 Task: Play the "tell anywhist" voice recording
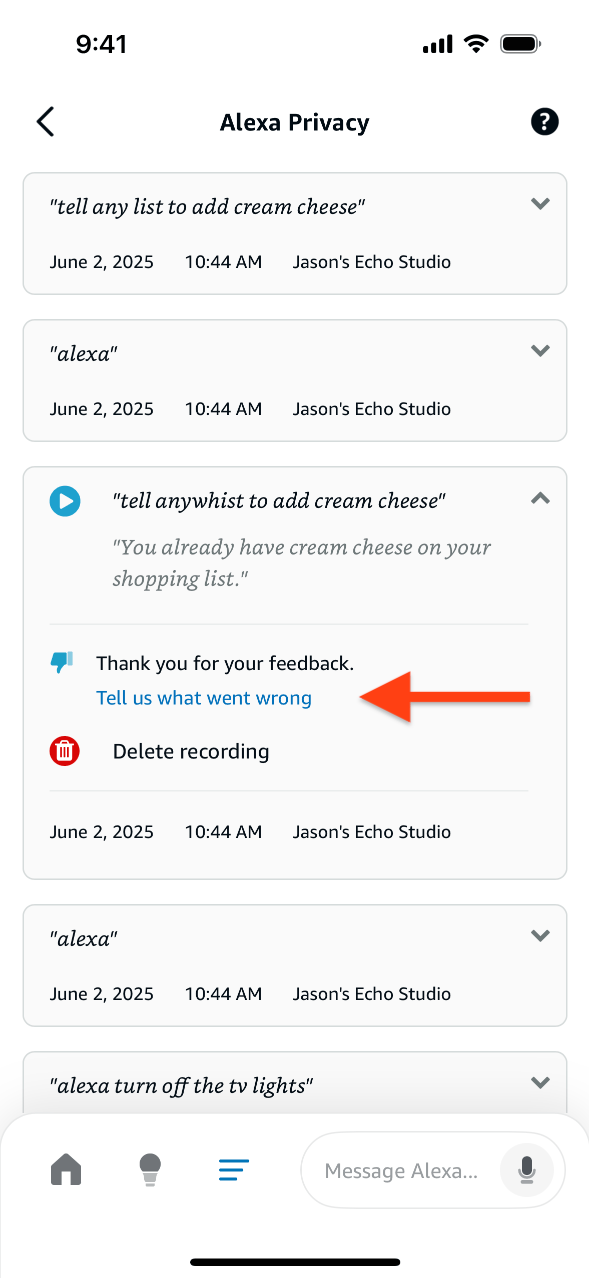pyautogui.click(x=65, y=501)
